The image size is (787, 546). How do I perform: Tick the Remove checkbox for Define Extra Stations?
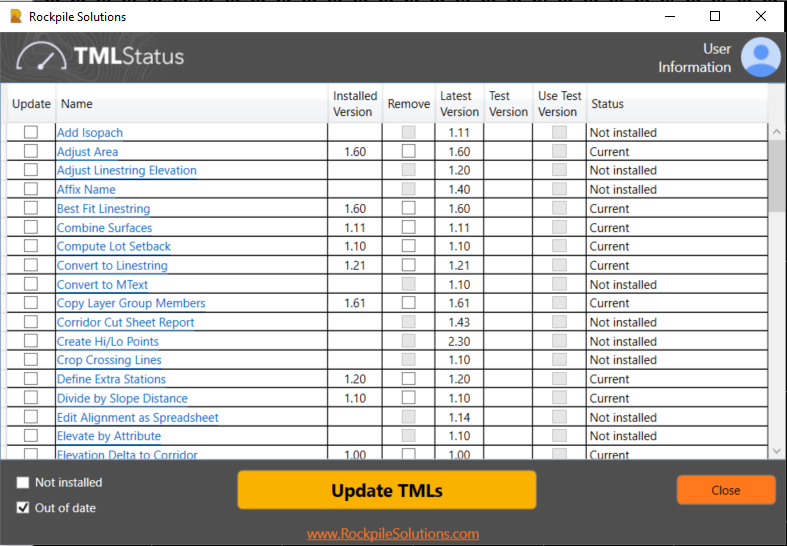point(409,378)
